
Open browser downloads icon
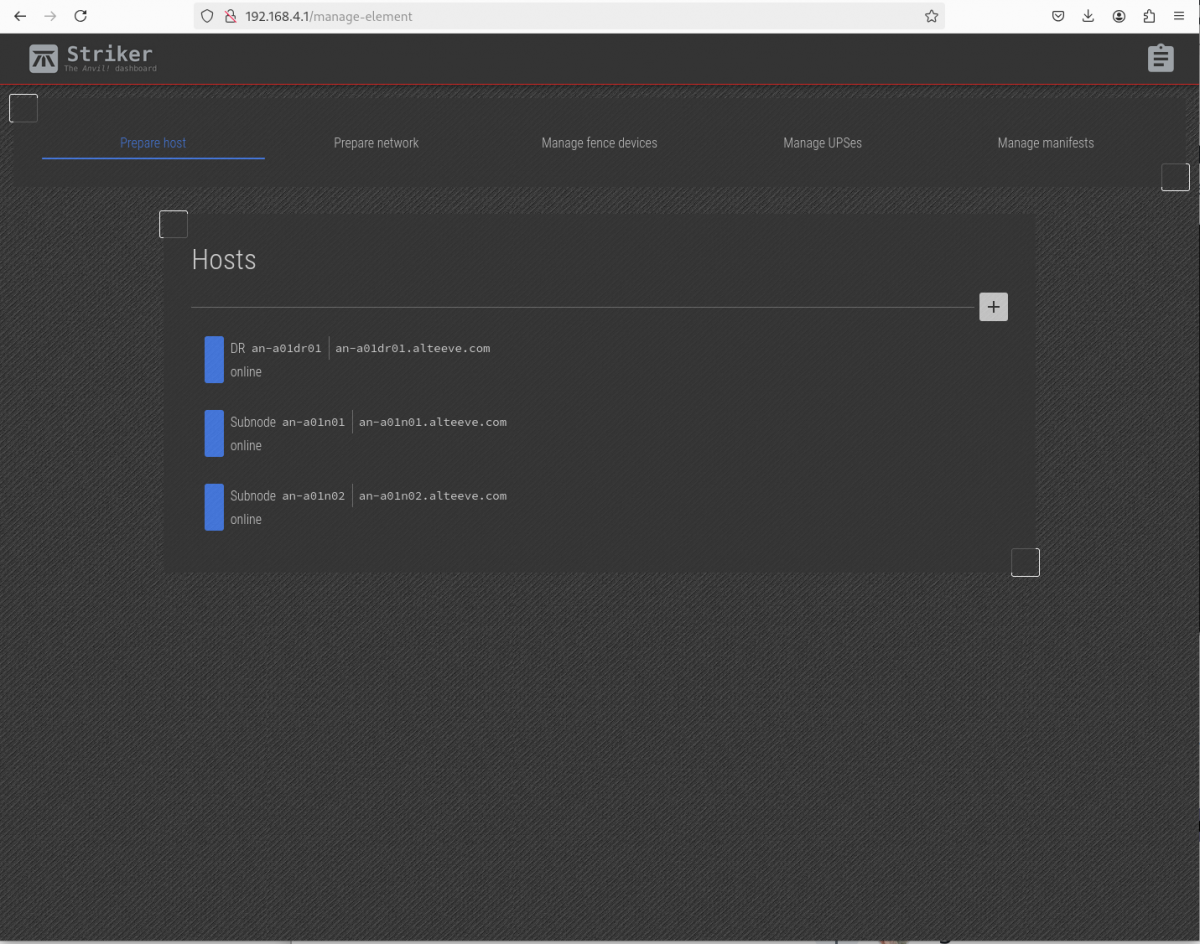pyautogui.click(x=1088, y=16)
